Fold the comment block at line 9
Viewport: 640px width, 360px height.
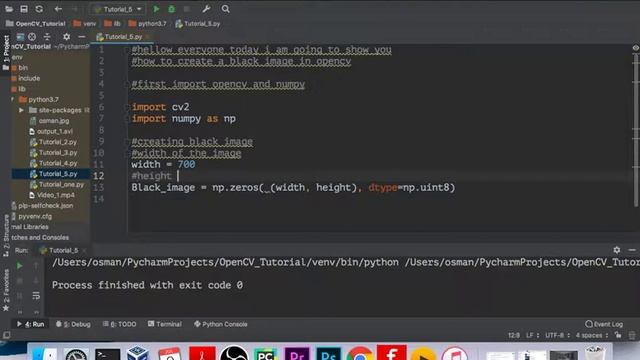click(127, 142)
